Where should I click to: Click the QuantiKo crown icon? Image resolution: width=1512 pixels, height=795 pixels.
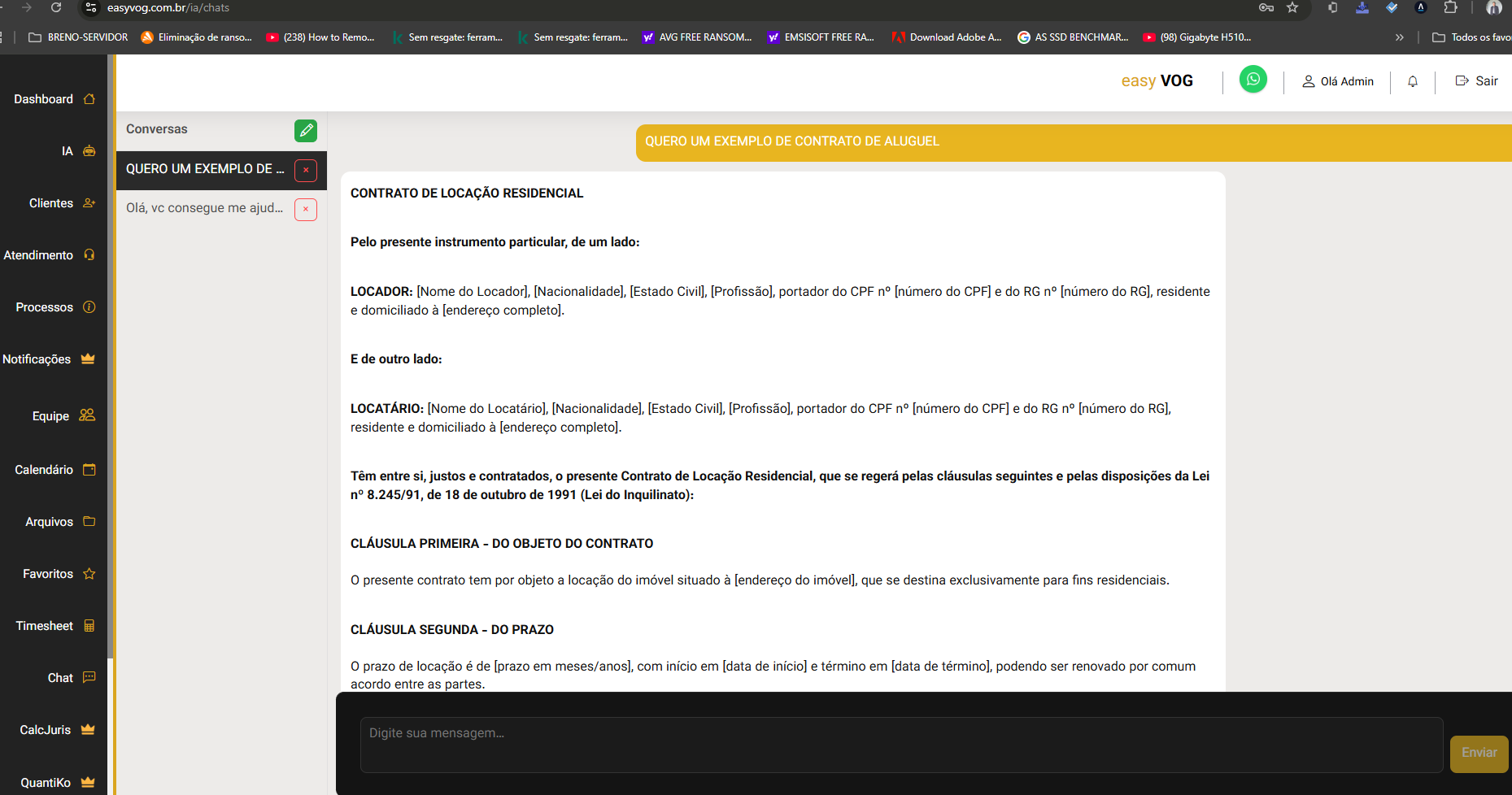(x=88, y=783)
